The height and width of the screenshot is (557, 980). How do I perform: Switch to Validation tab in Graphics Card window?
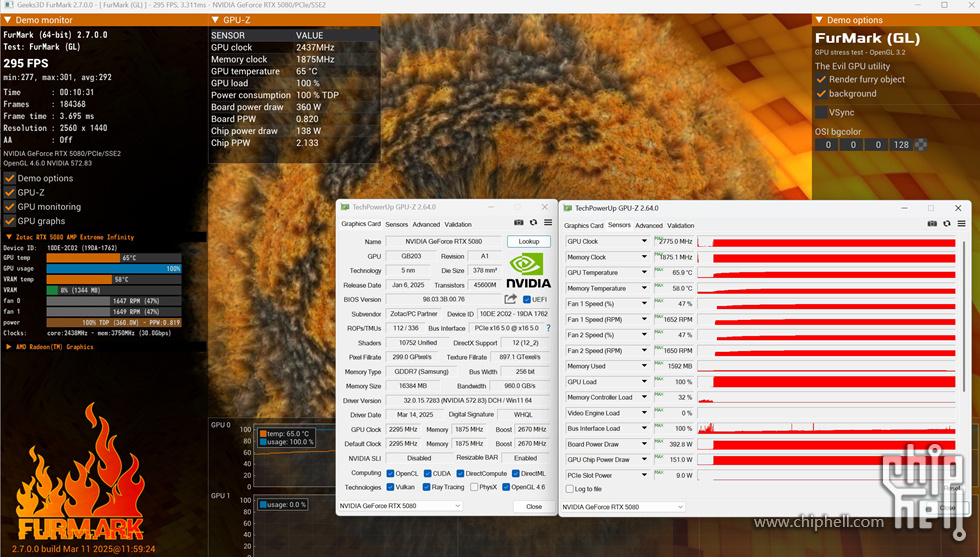[x=458, y=224]
